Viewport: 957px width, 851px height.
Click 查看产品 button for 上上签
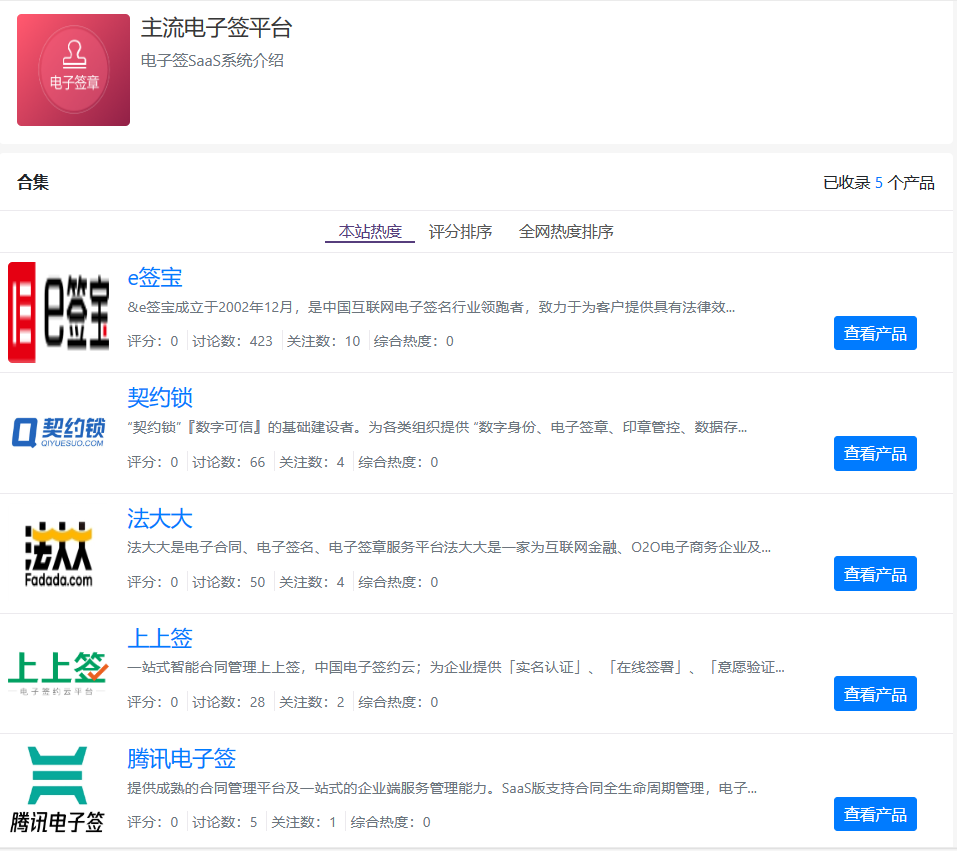click(x=875, y=693)
